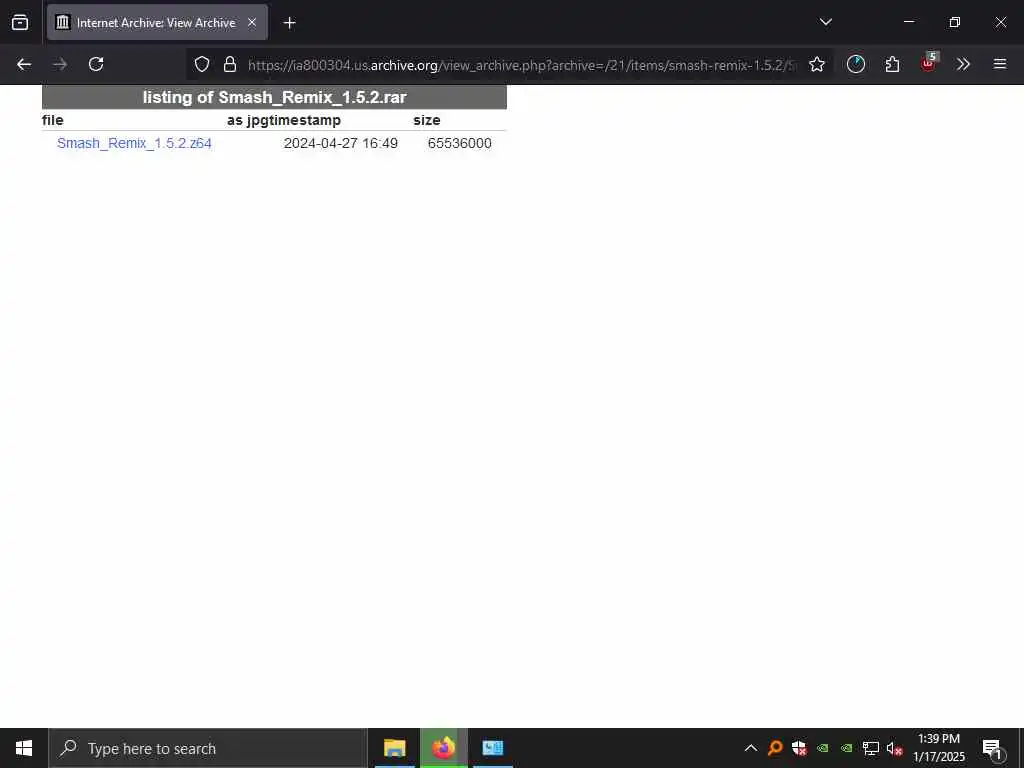Screen dimensions: 1024x768
Task: Click the timestamp 2024-04-27 16:49
Action: pyautogui.click(x=340, y=143)
